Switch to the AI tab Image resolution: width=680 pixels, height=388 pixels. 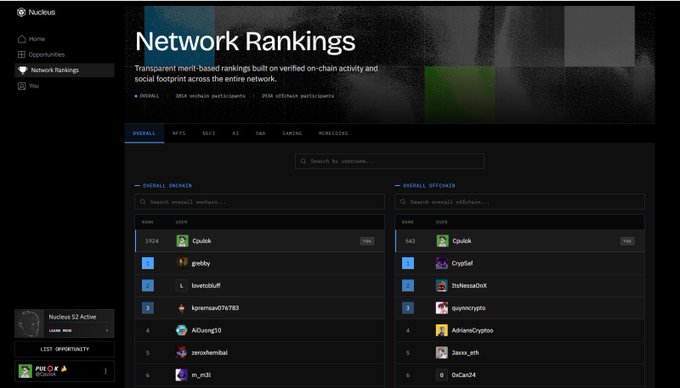tap(235, 134)
